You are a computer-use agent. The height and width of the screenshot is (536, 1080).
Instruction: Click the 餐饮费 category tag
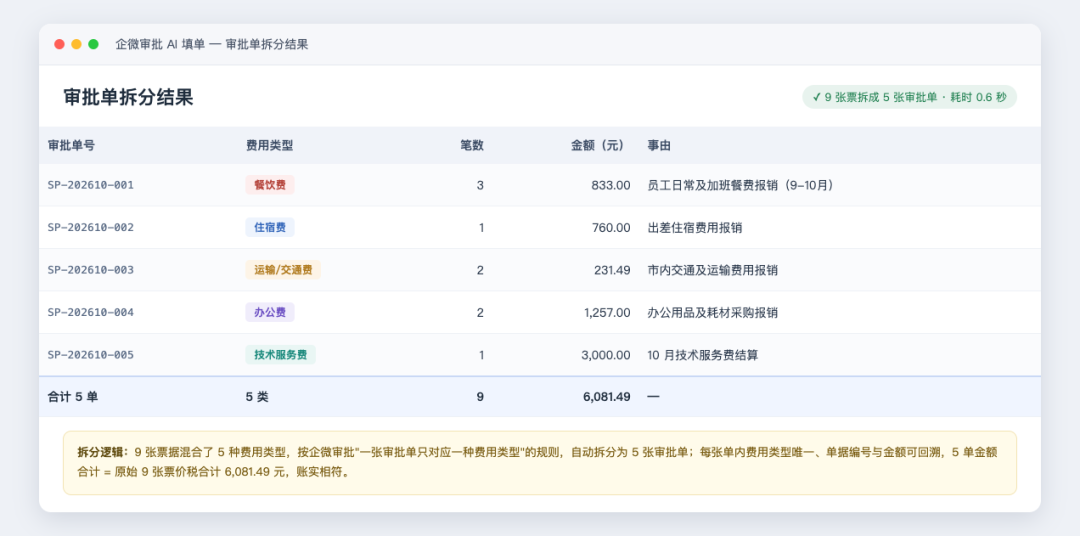coord(270,185)
